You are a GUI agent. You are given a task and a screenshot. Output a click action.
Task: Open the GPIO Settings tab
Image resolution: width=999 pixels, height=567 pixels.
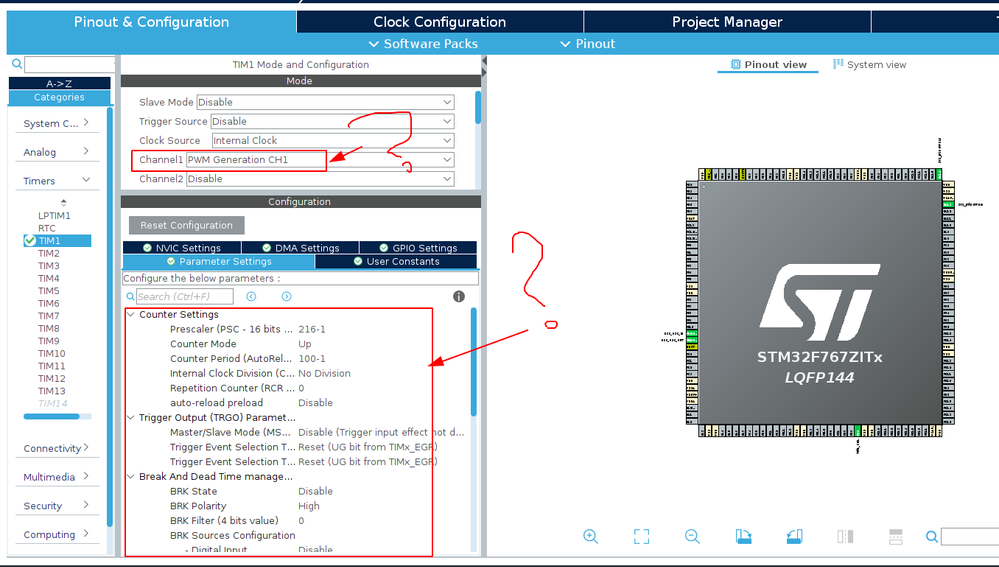[x=419, y=248]
